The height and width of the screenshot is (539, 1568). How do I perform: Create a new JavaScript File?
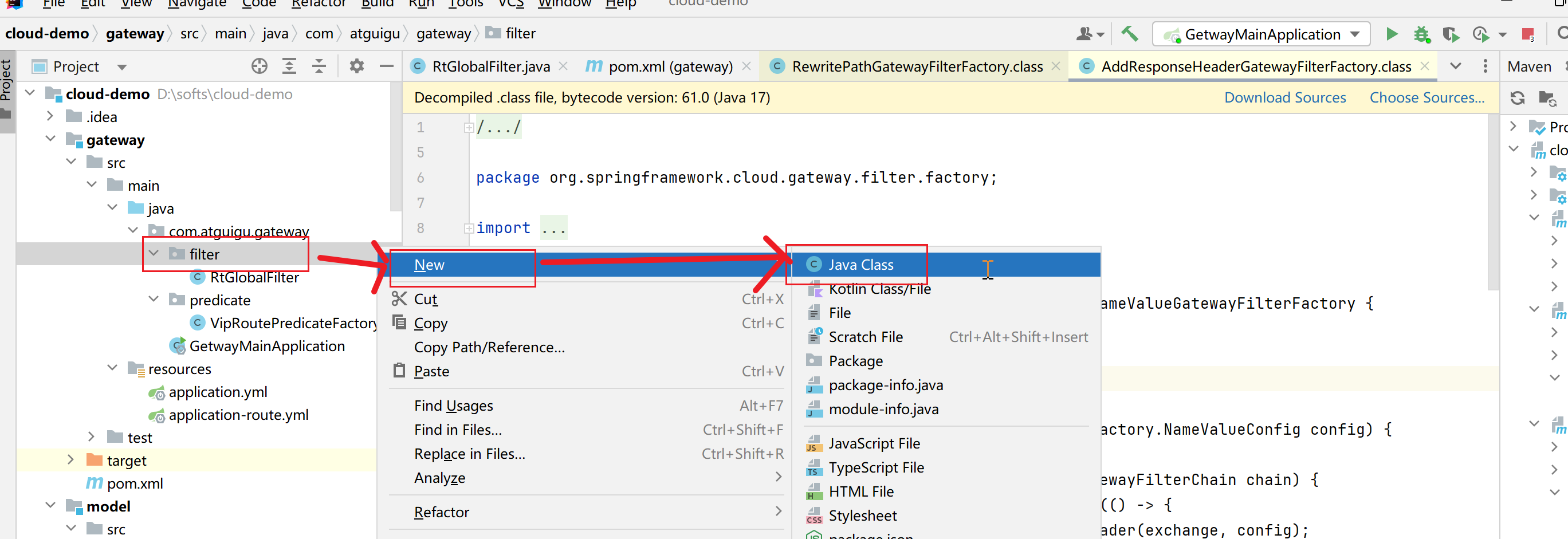pos(946,443)
